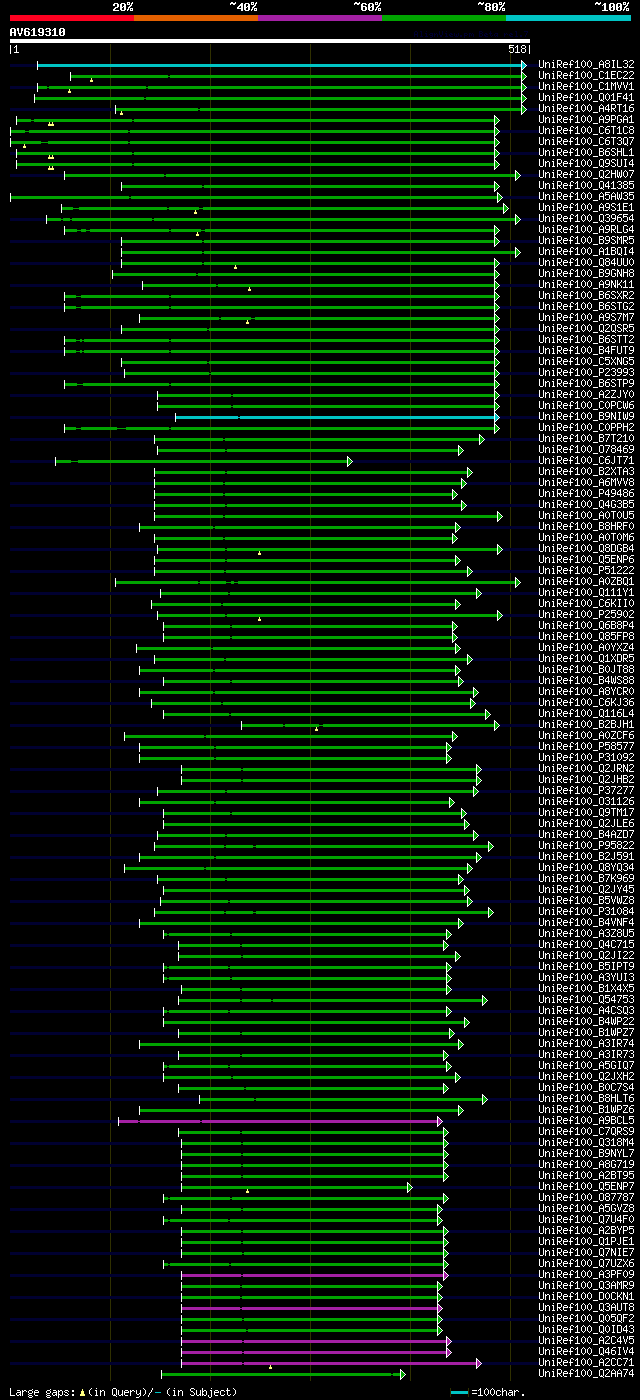Click the green ~80% legend segment
This screenshot has width=640, height=1400.
point(444,18)
